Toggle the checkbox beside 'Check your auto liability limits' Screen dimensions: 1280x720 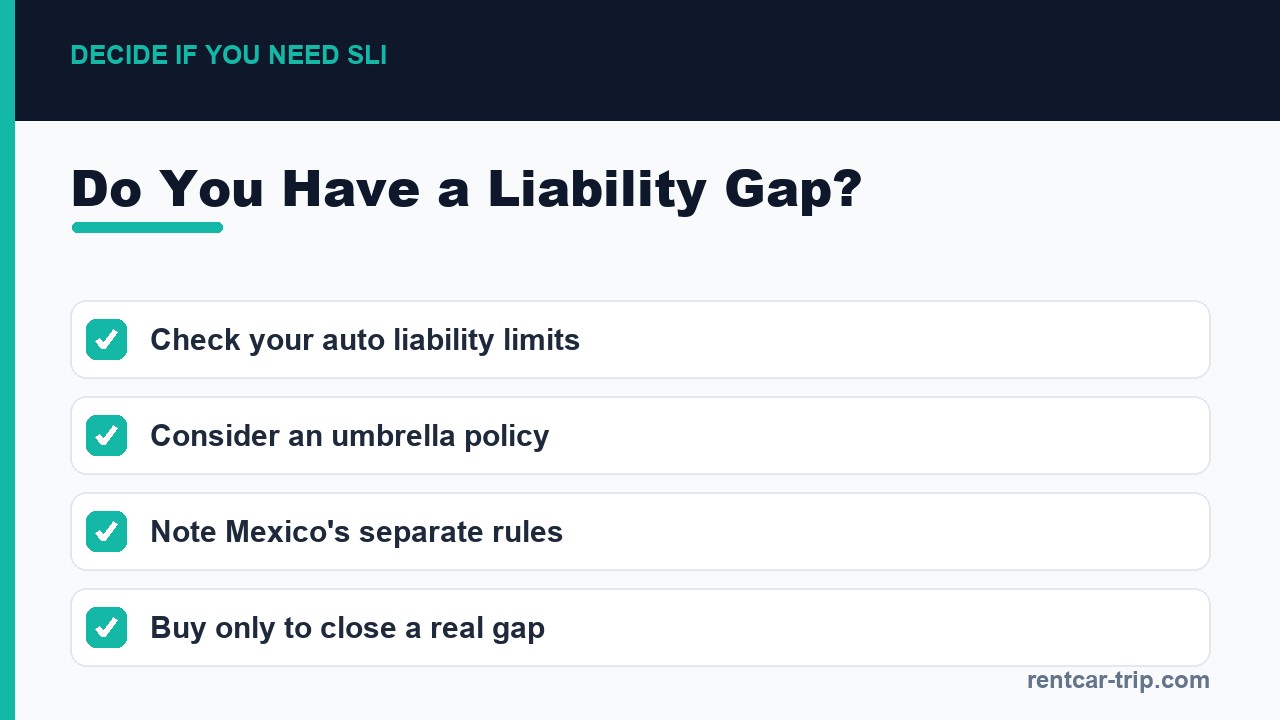pos(106,340)
